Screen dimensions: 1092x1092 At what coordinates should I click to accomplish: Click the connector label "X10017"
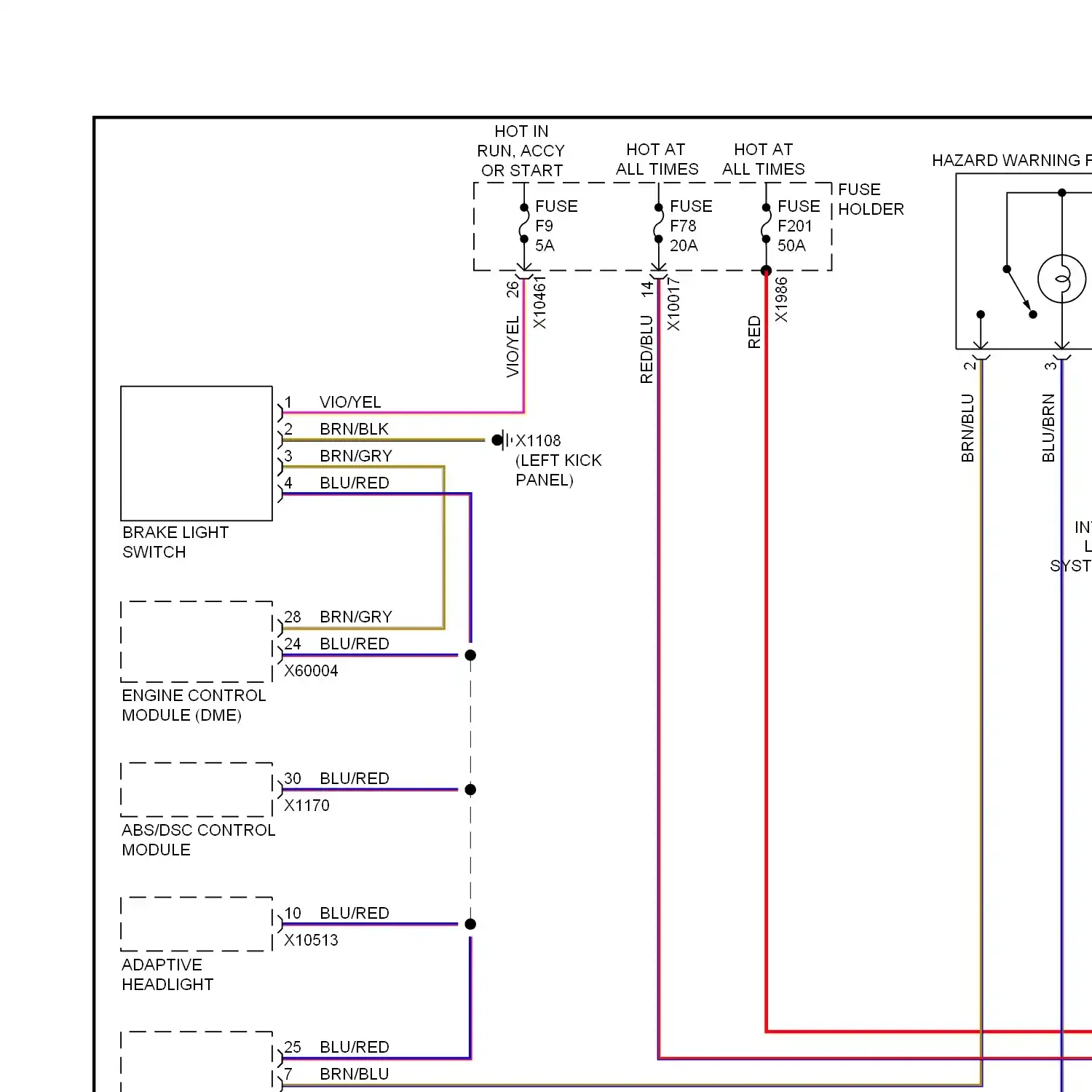[673, 304]
